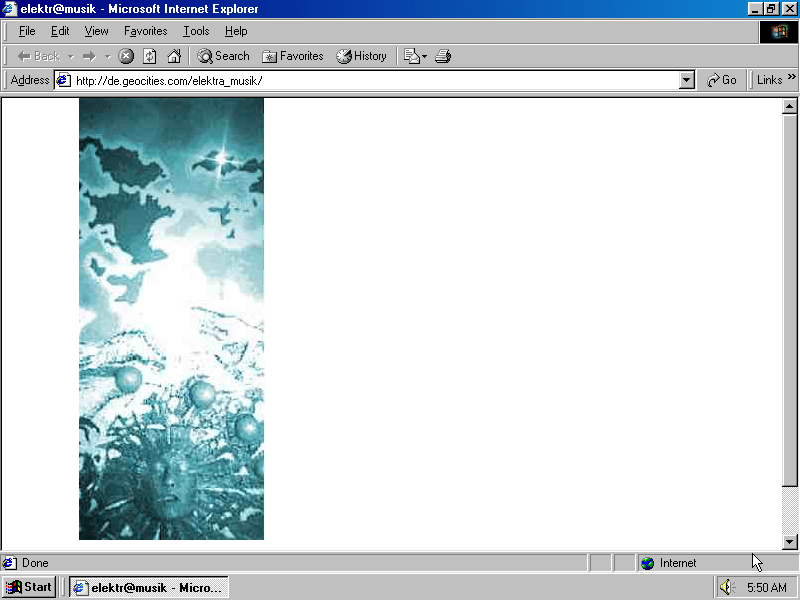
Task: Click the address URL field
Action: pyautogui.click(x=370, y=80)
